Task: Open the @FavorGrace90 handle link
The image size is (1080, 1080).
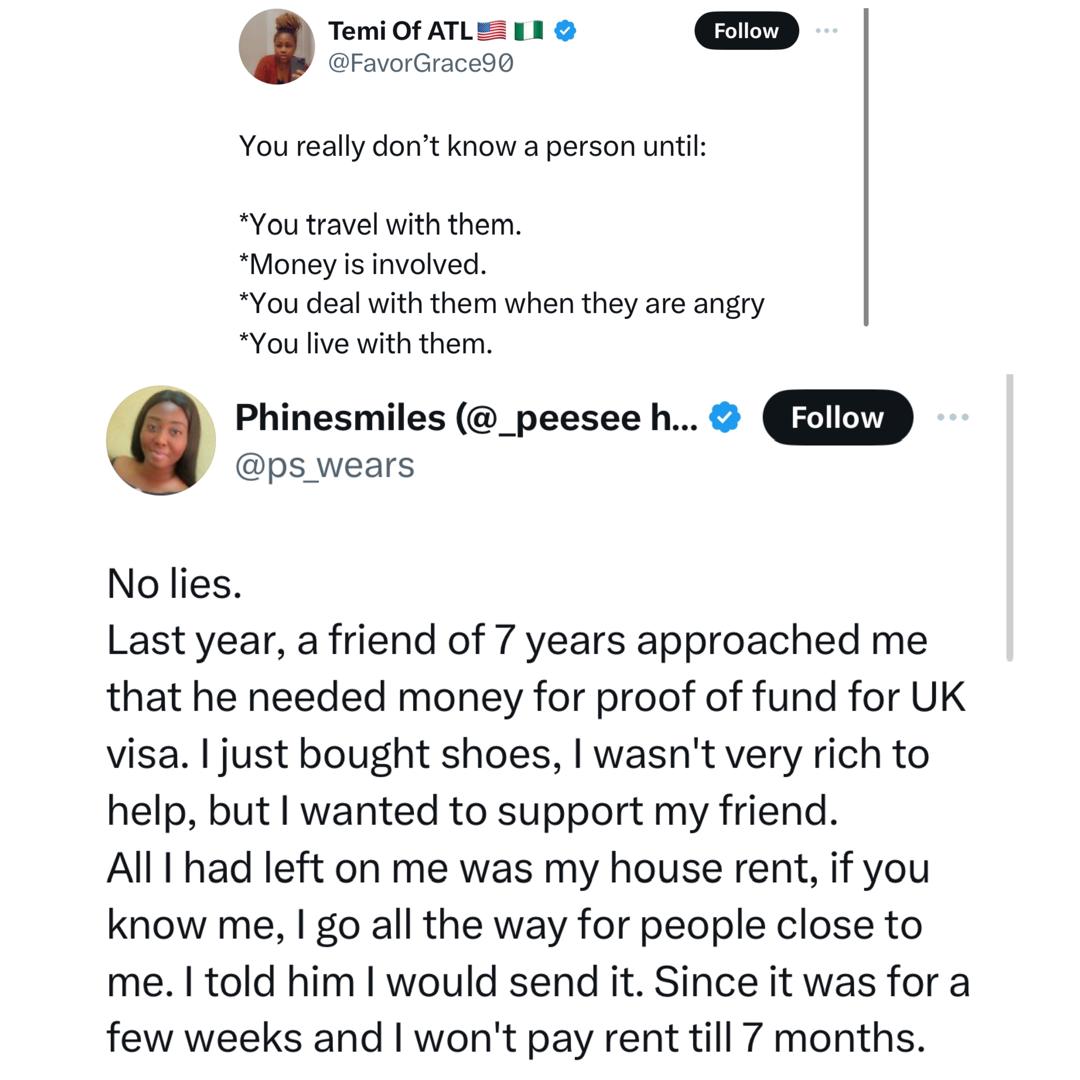Action: [421, 64]
